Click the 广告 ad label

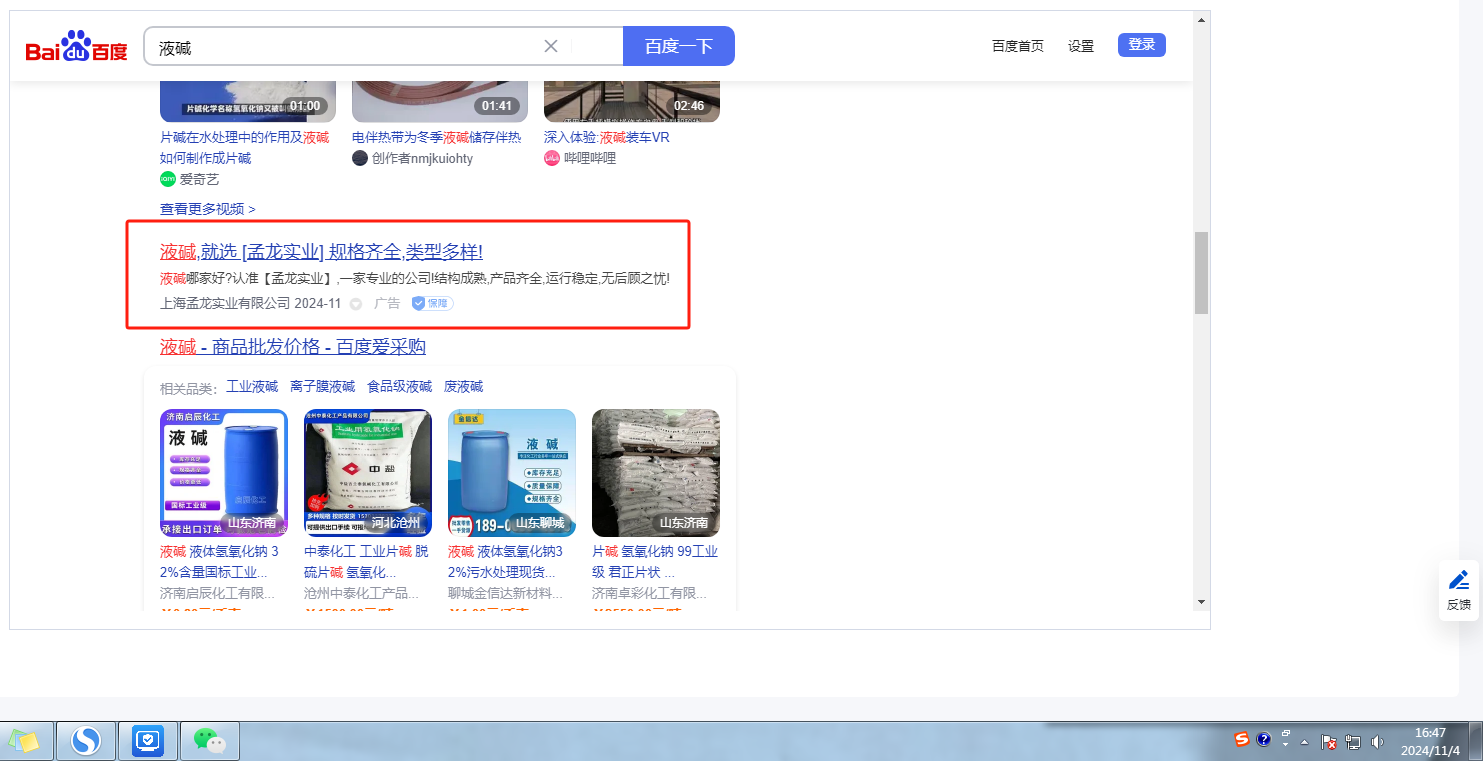(x=387, y=303)
